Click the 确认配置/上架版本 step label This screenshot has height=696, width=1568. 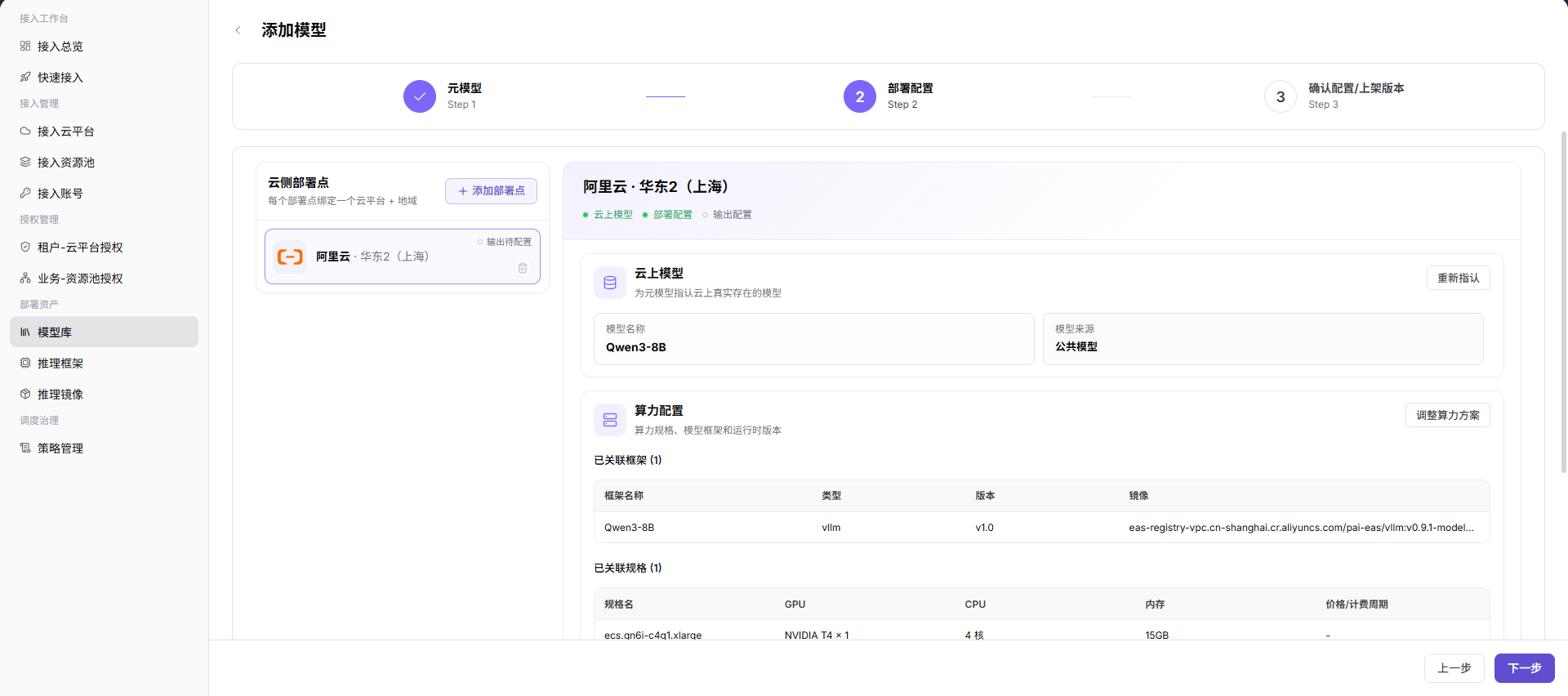[x=1356, y=88]
